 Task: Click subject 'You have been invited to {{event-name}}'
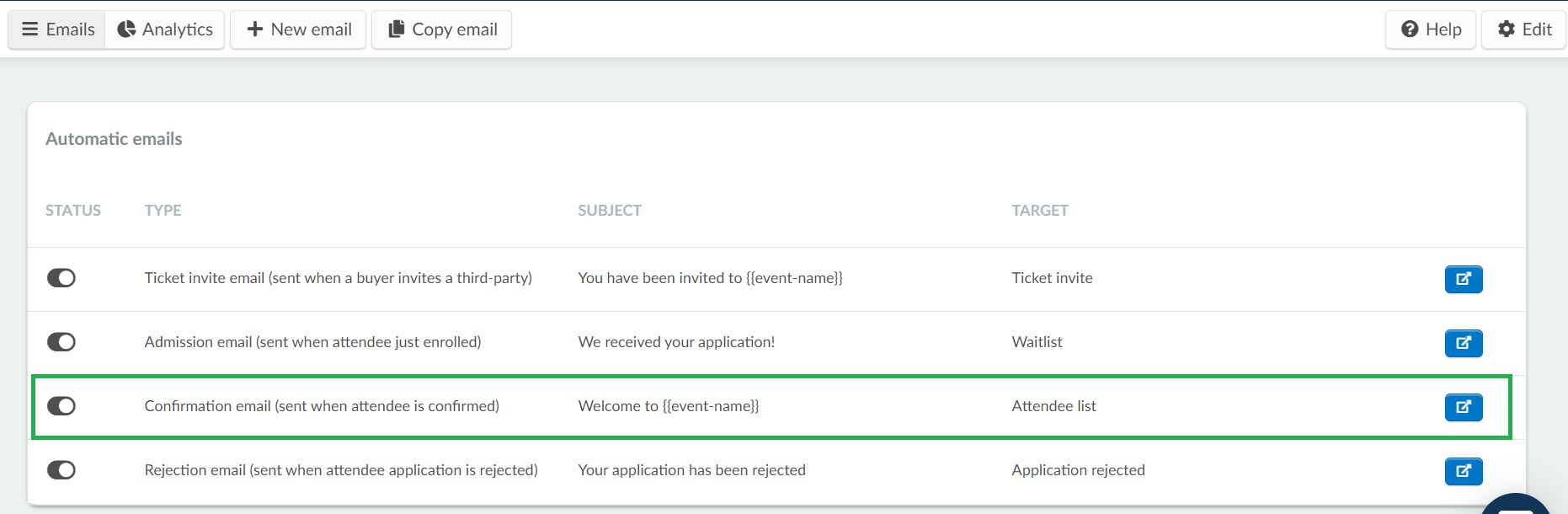pos(710,278)
